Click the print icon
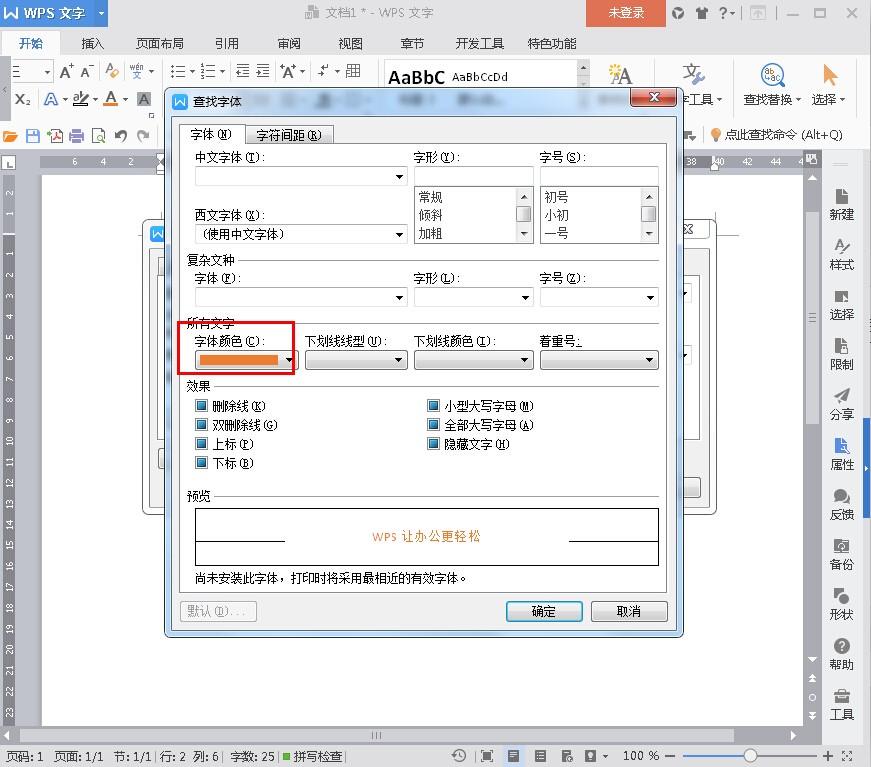The image size is (871, 767). point(77,136)
